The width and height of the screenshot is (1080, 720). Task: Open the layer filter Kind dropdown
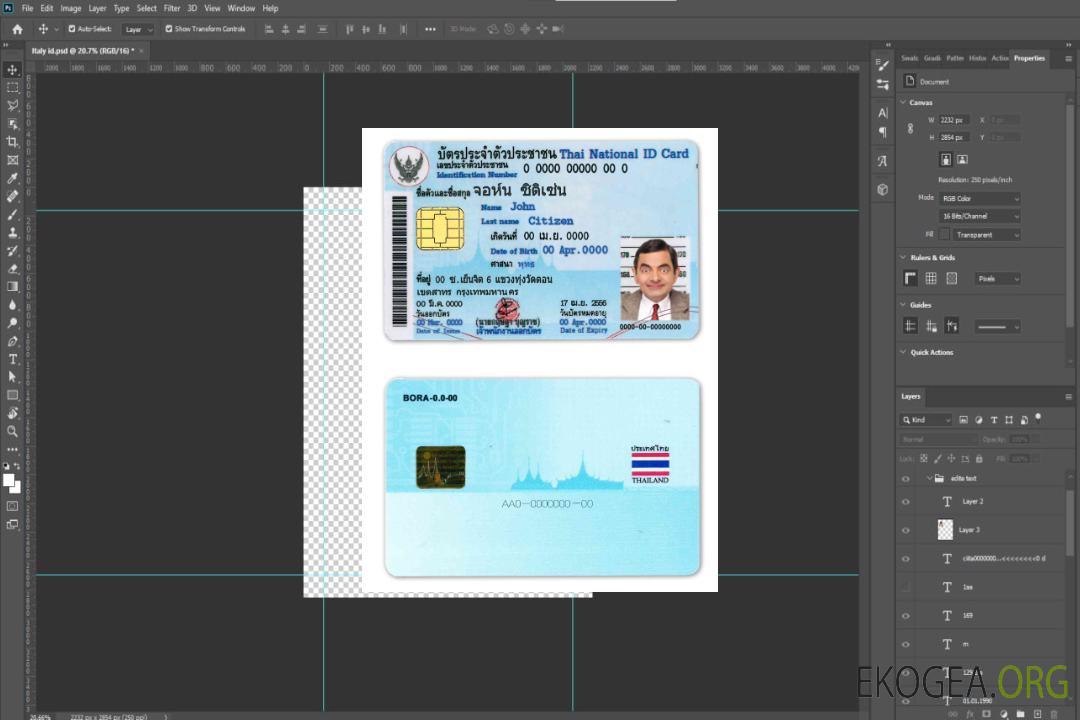click(926, 420)
